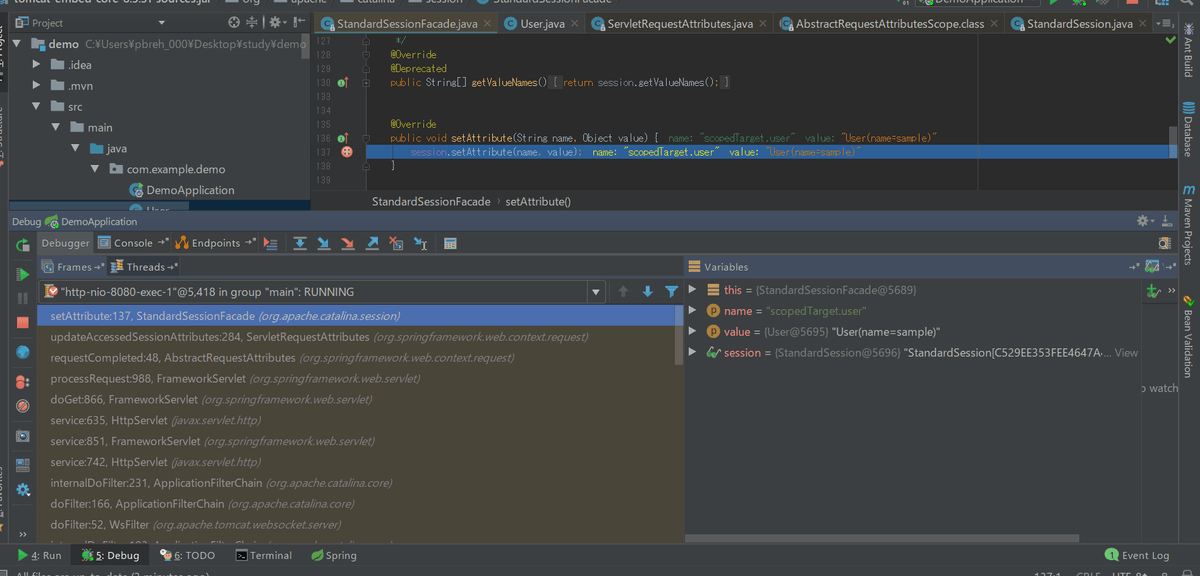Click the Scroll from Source target icon

[234, 22]
